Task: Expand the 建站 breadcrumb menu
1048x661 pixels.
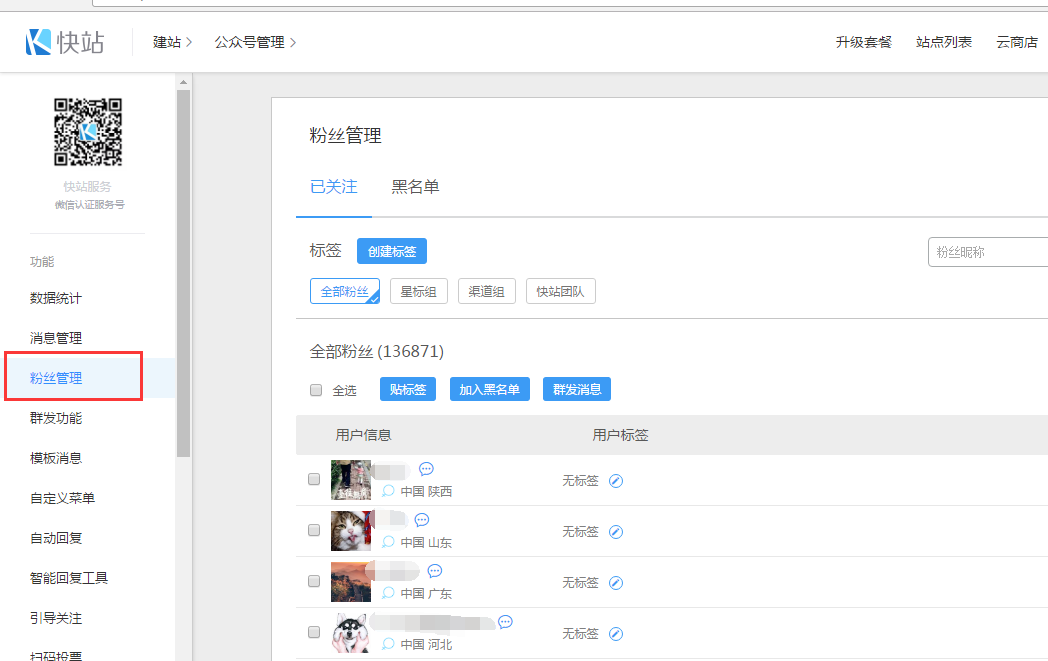Action: click(172, 42)
